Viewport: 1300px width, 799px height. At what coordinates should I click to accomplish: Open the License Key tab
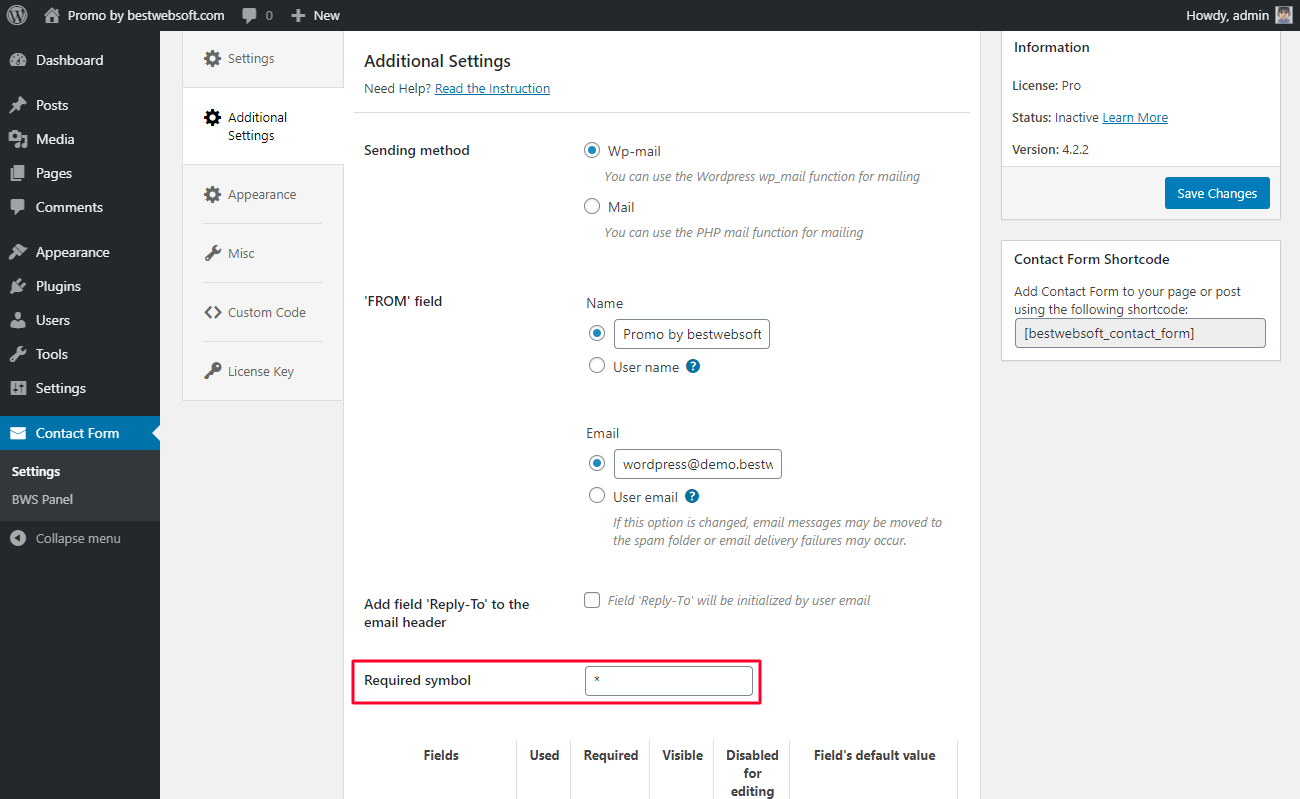pos(263,371)
